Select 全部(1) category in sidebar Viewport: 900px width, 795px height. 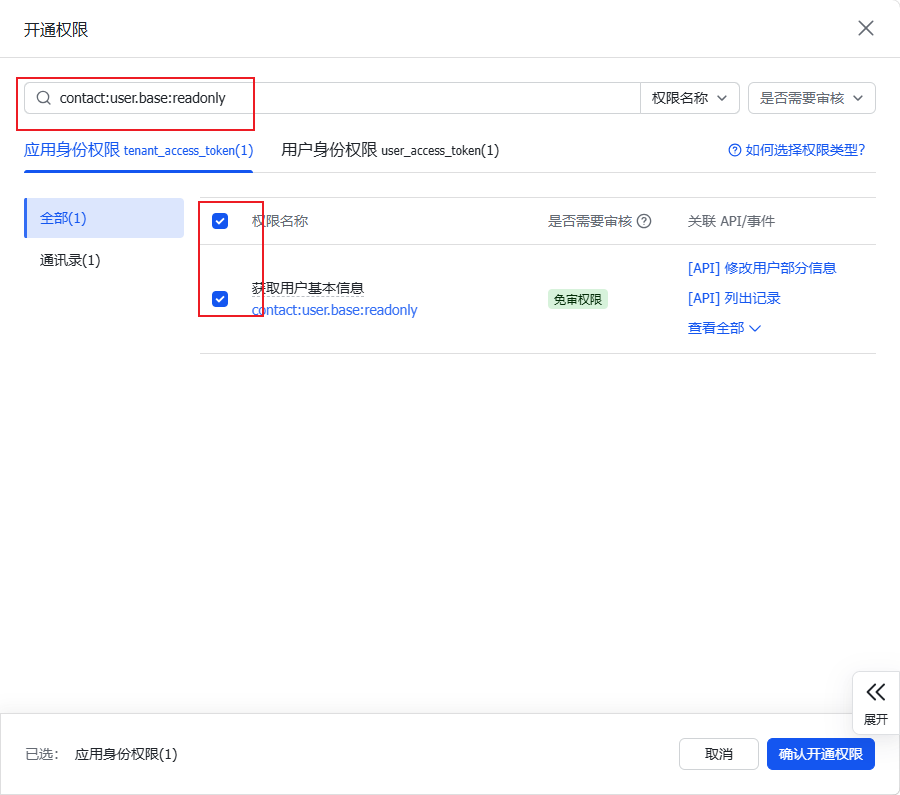coord(104,218)
